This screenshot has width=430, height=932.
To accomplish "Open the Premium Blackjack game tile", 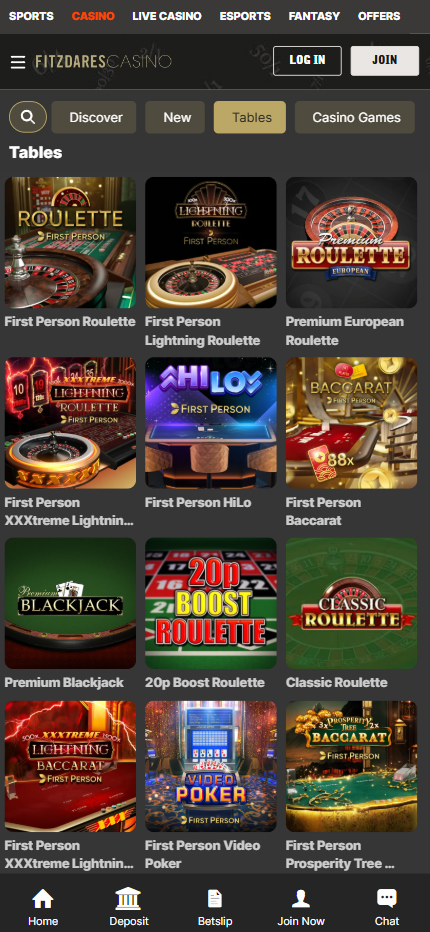I will (x=70, y=603).
